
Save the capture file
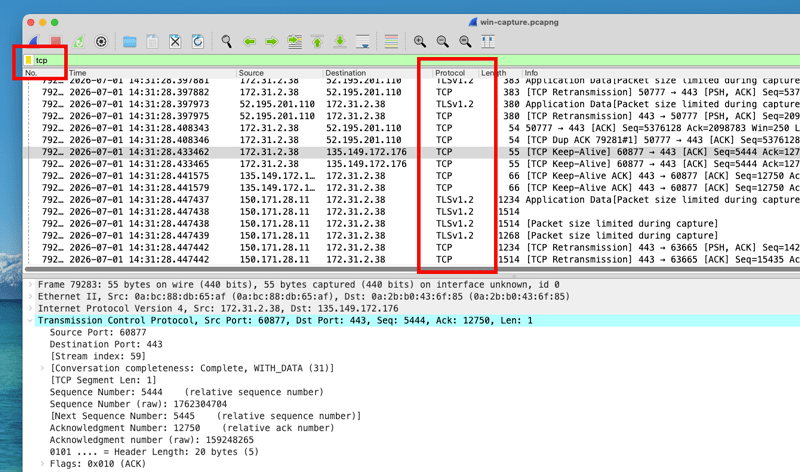click(x=152, y=42)
